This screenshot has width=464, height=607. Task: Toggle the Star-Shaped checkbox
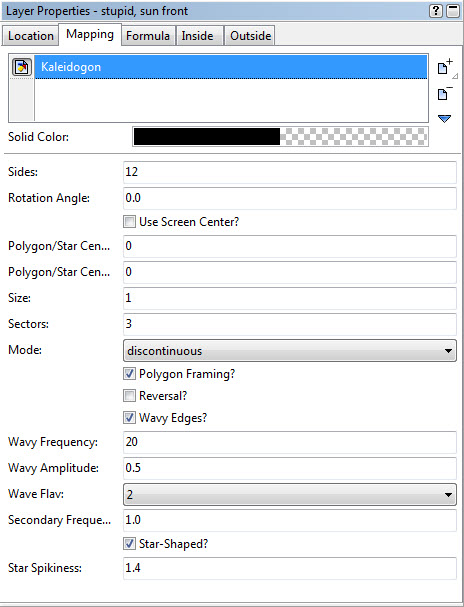(129, 544)
